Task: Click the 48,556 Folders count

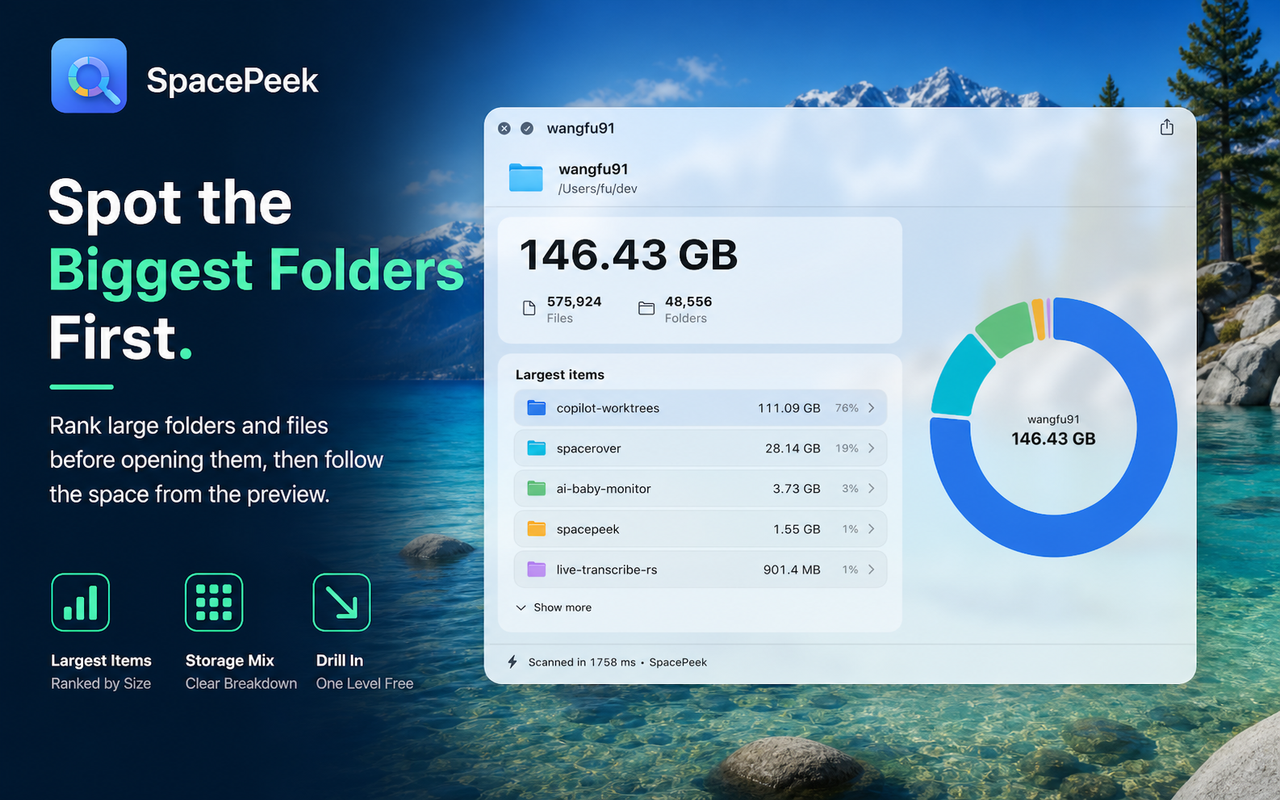Action: pyautogui.click(x=688, y=309)
